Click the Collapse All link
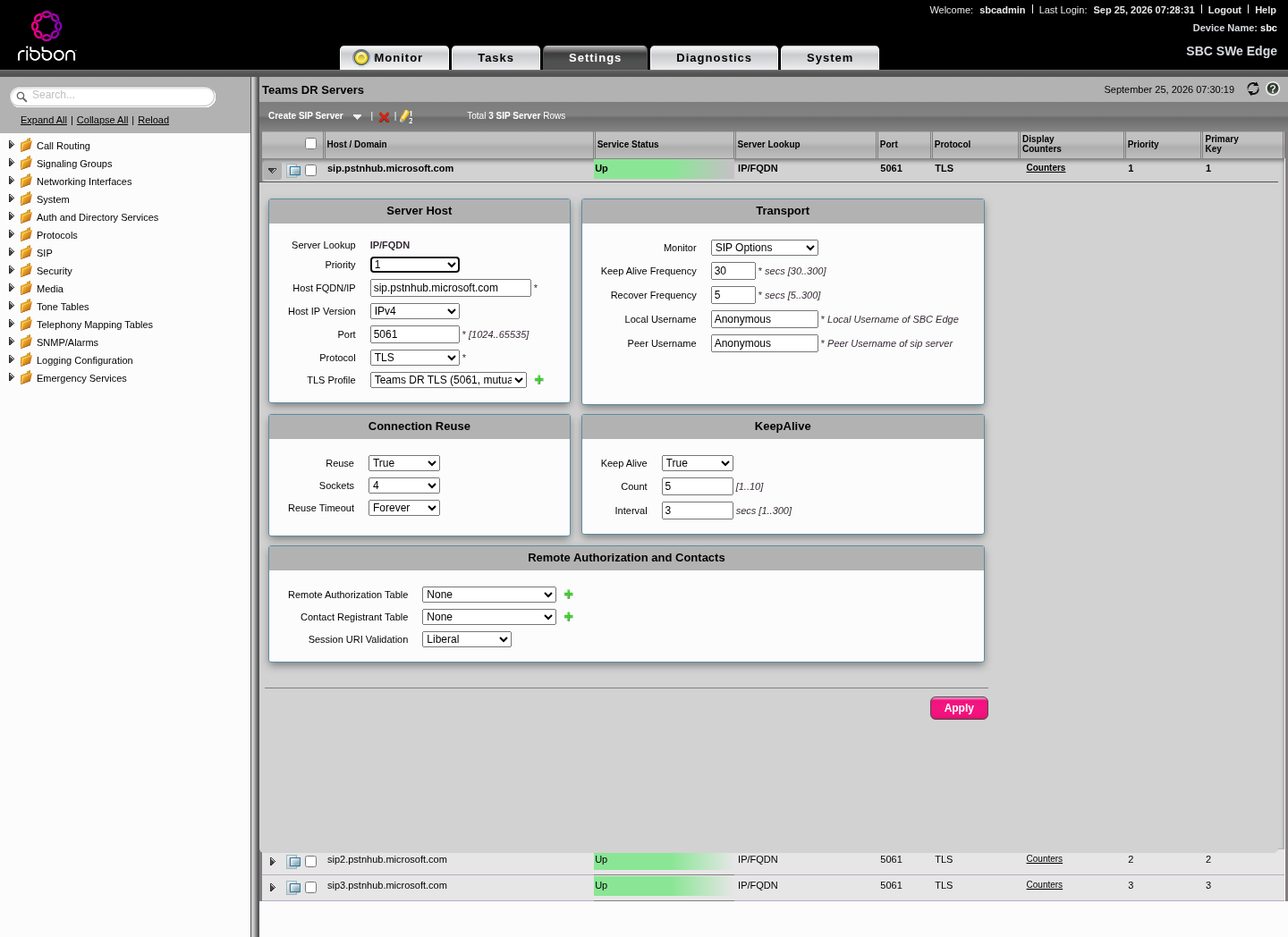The height and width of the screenshot is (937, 1288). [103, 120]
